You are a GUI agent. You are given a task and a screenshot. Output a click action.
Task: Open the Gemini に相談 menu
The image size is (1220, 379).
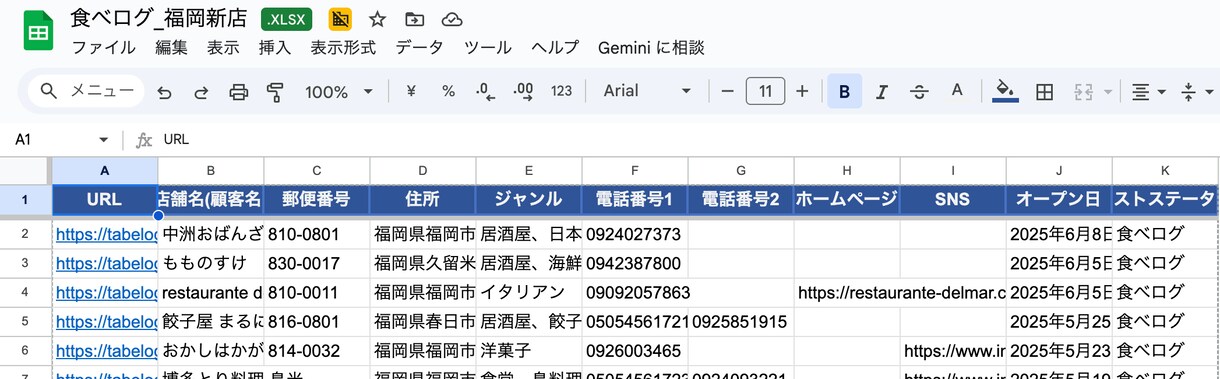(x=651, y=47)
